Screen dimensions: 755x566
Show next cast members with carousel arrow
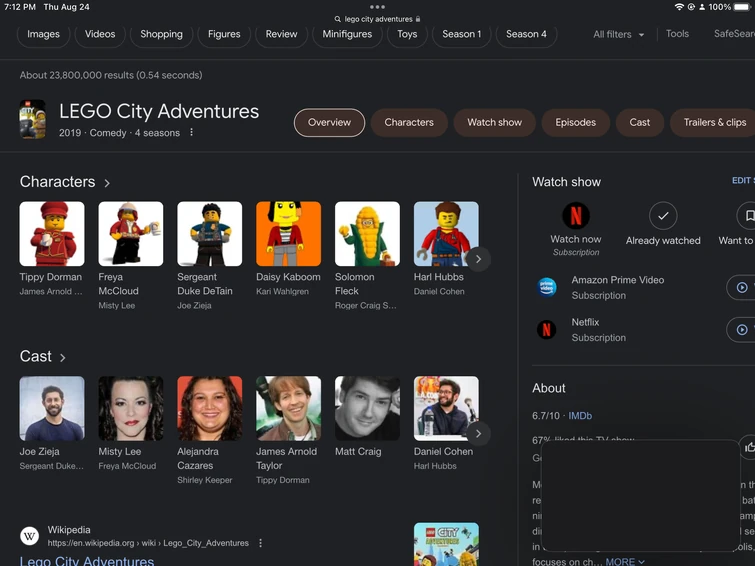(x=478, y=434)
